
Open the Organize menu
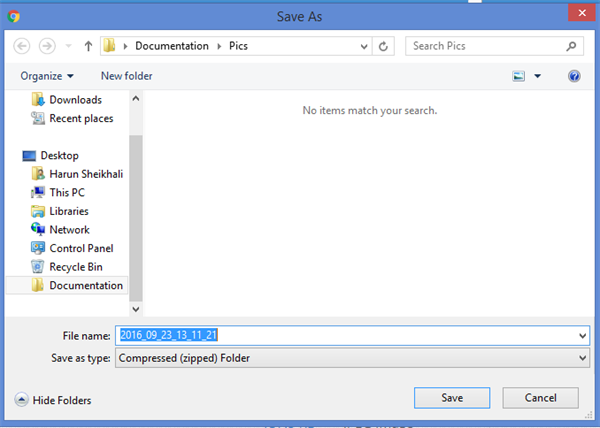tap(46, 76)
